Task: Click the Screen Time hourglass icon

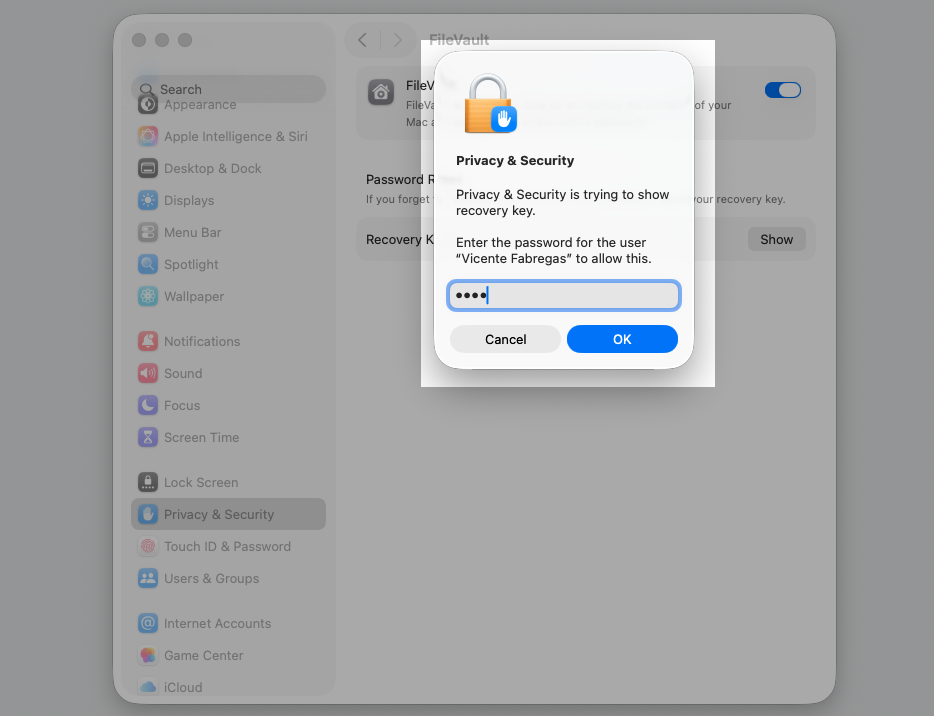Action: (x=148, y=437)
